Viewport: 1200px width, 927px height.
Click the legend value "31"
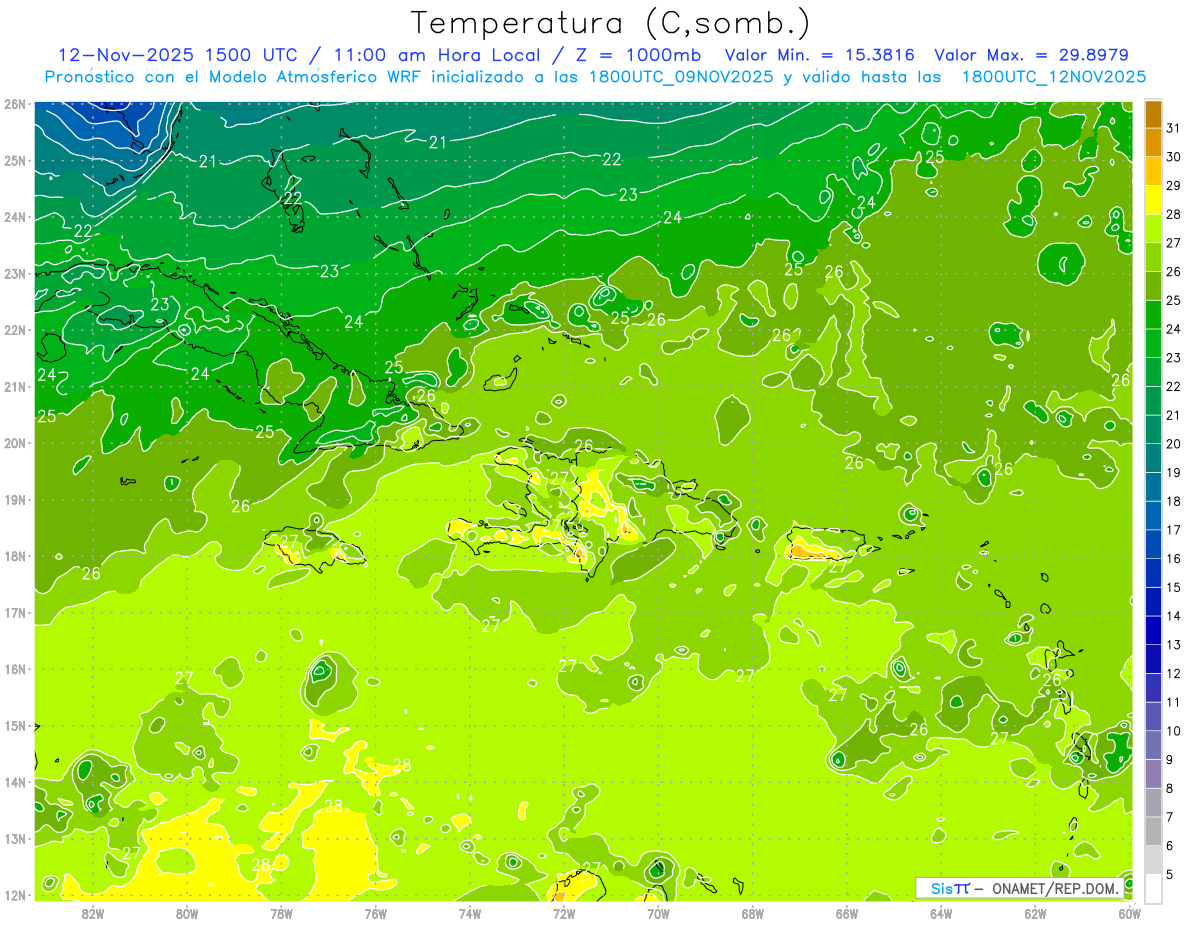coord(1173,129)
